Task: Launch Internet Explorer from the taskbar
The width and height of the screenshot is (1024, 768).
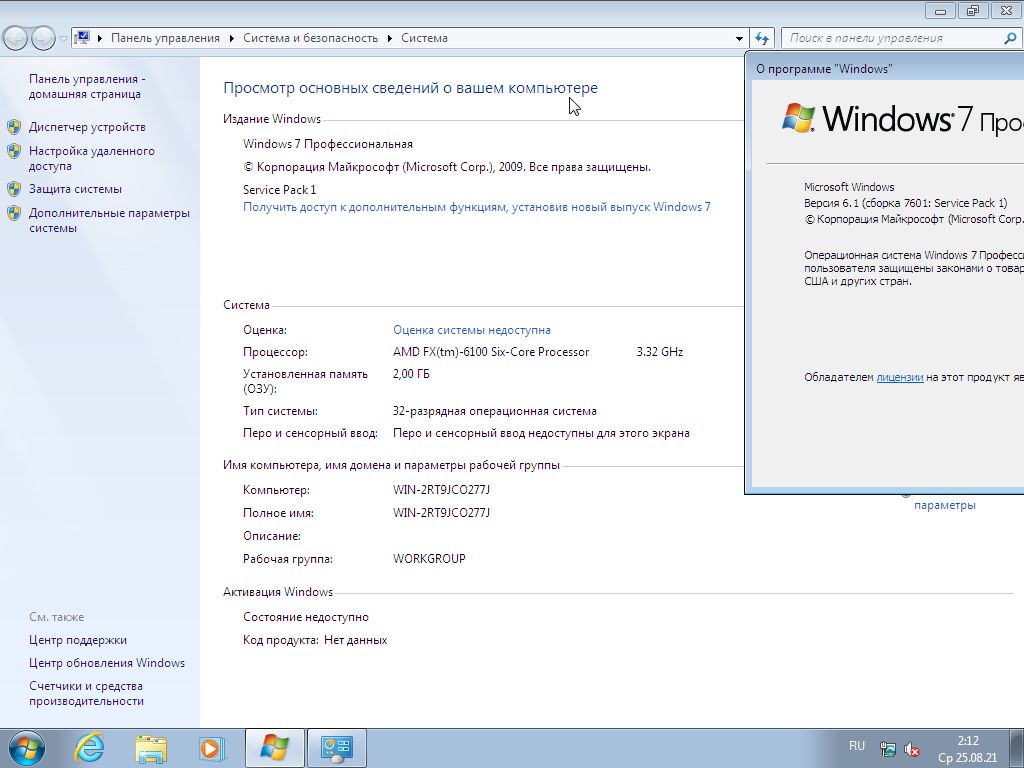Action: tap(89, 748)
